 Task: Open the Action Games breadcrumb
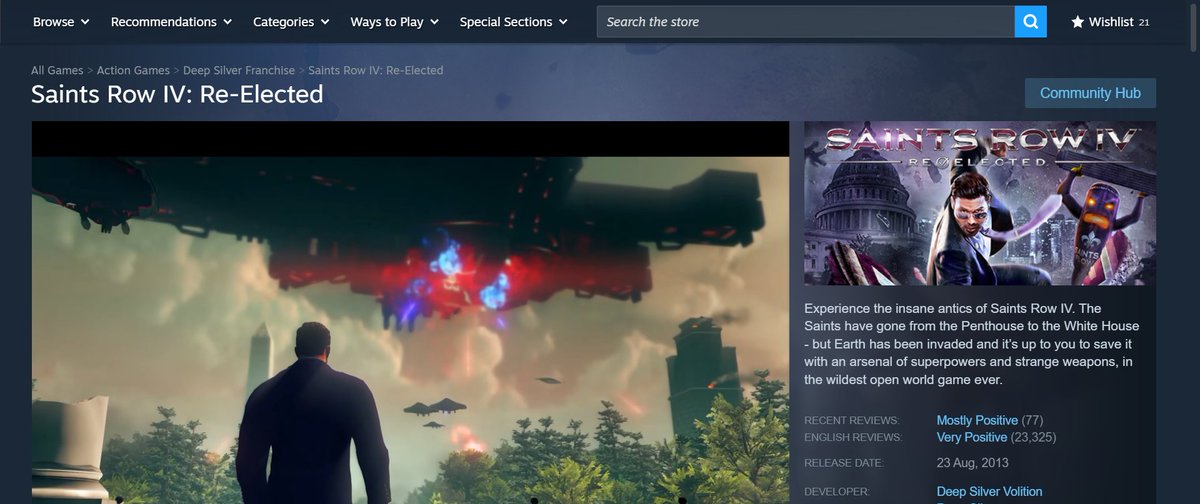(x=133, y=70)
